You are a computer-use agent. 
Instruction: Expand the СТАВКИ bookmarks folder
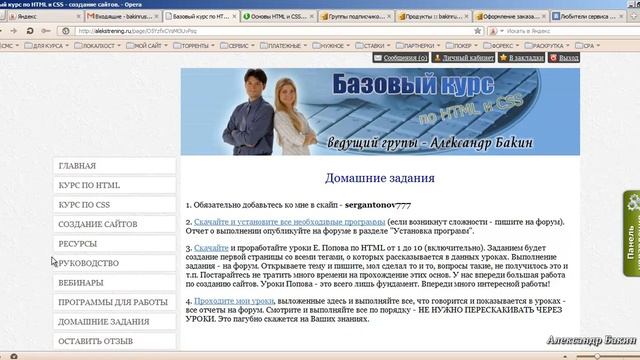(373, 46)
